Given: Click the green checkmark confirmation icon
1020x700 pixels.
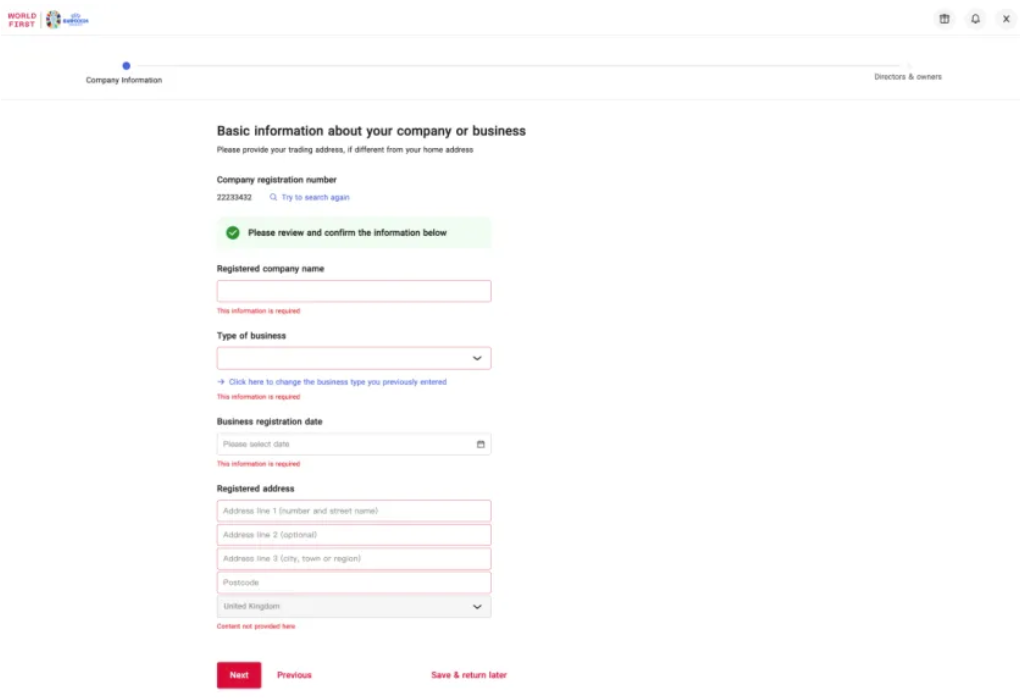Looking at the screenshot, I should 233,233.
